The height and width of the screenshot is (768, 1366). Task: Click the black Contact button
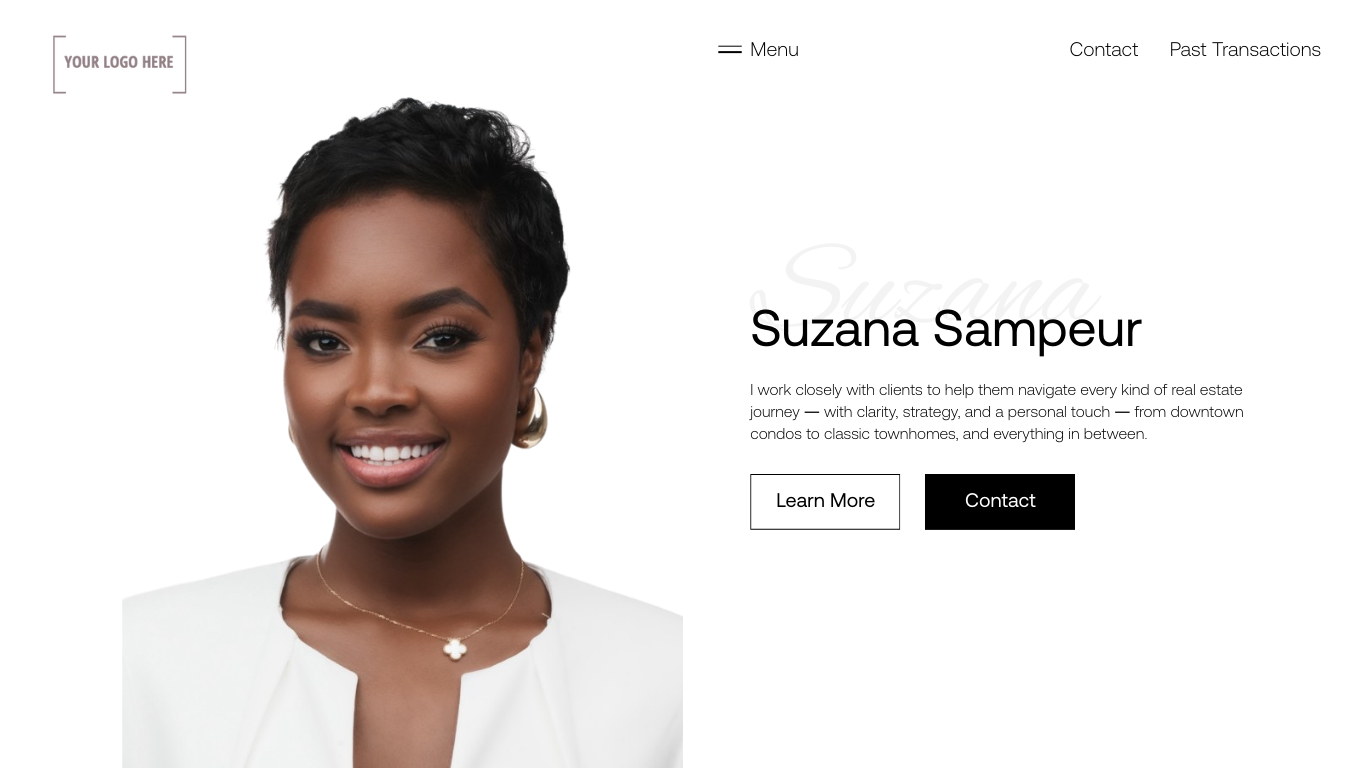1000,501
